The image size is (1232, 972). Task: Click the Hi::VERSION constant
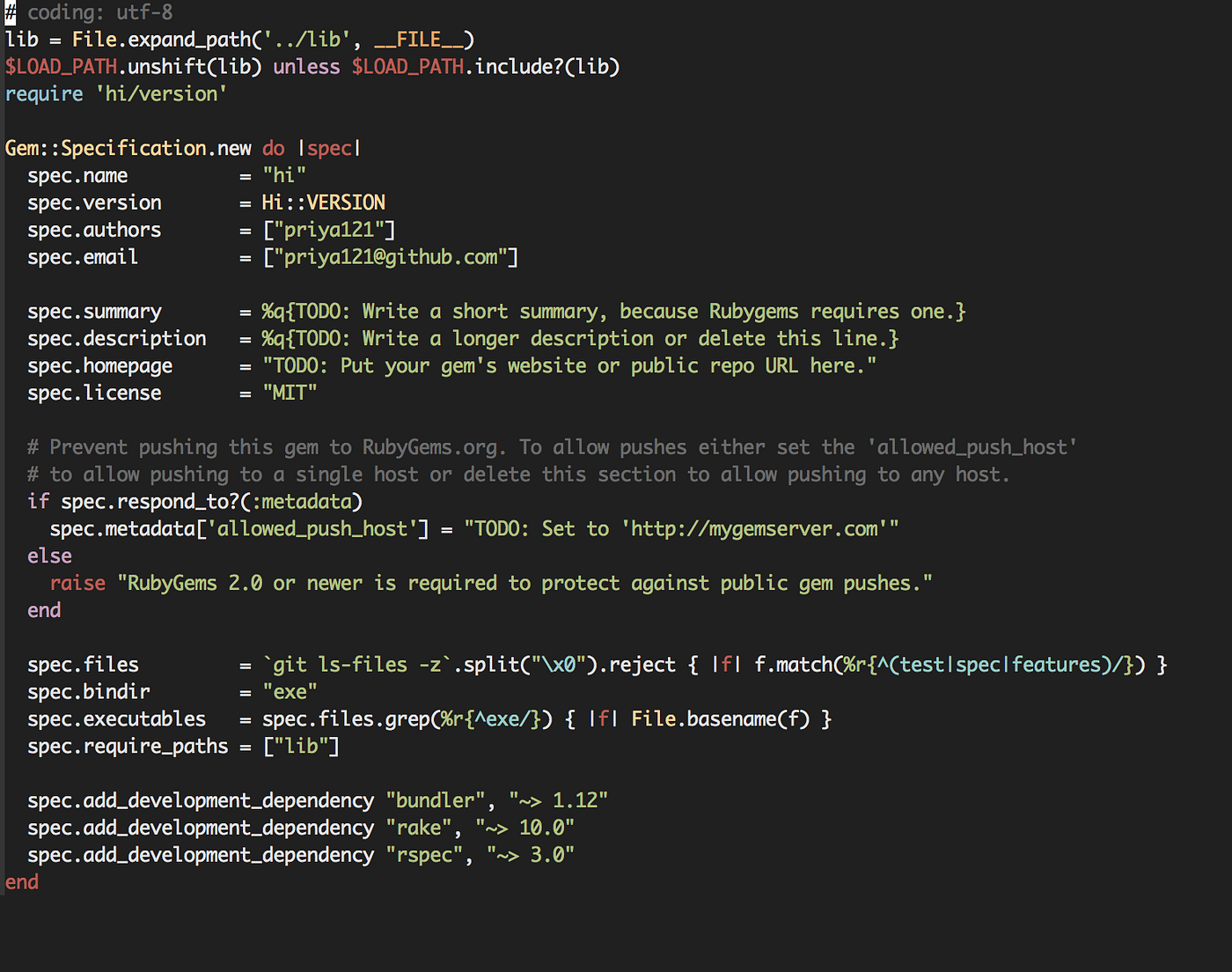click(323, 202)
